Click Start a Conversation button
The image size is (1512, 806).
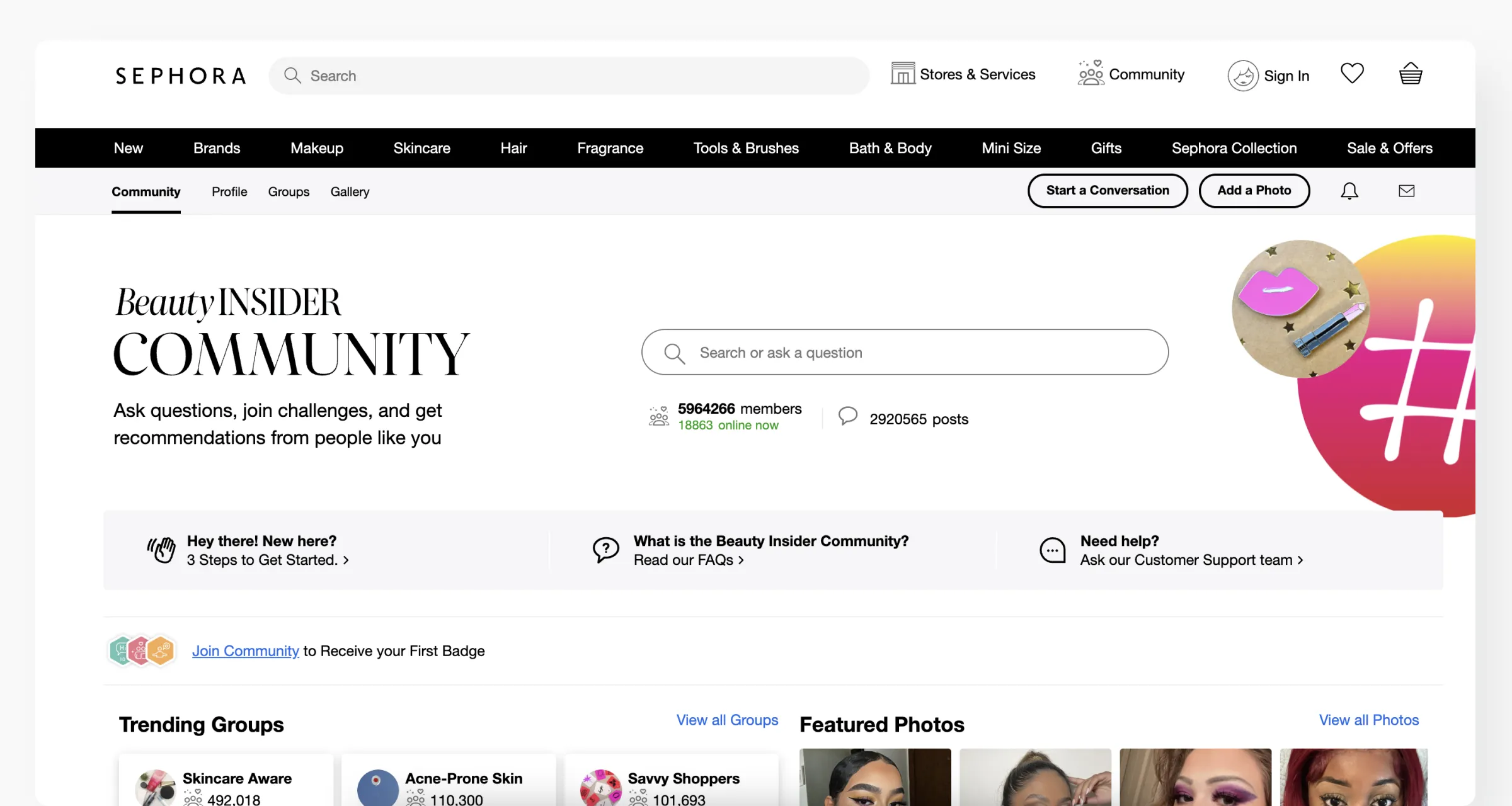pos(1108,190)
